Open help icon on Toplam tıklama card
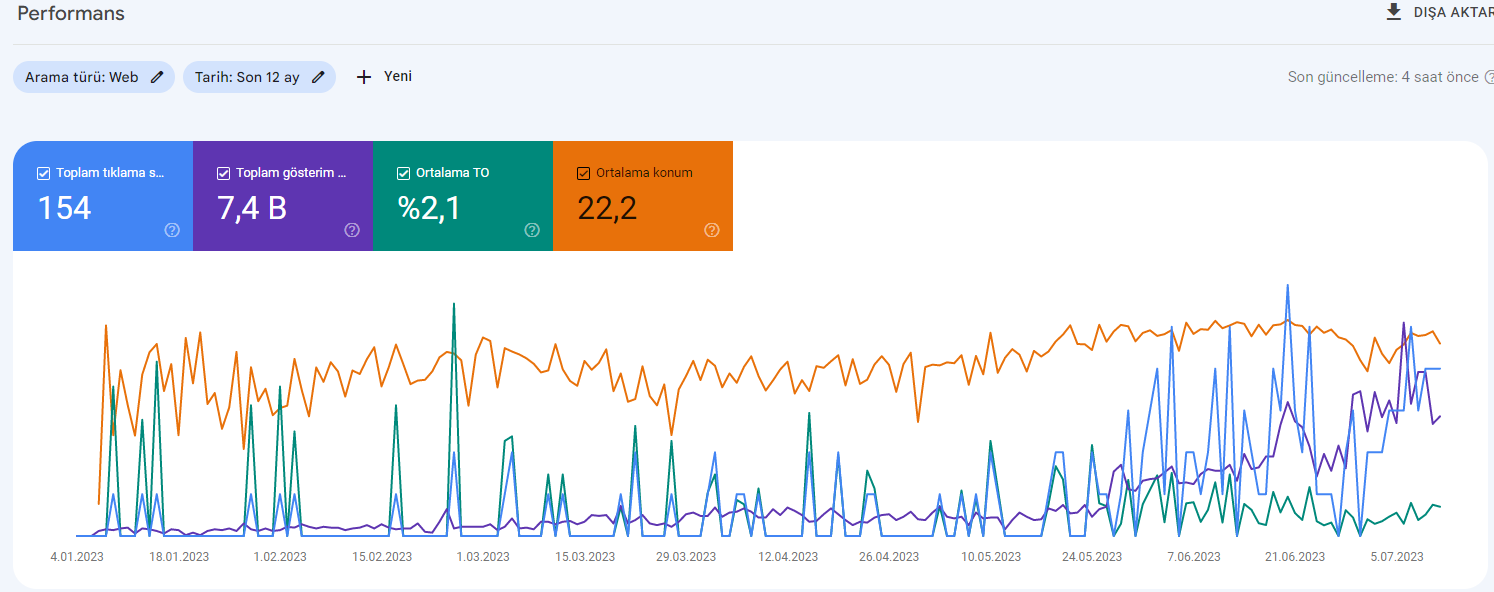This screenshot has height=592, width=1494. [172, 230]
